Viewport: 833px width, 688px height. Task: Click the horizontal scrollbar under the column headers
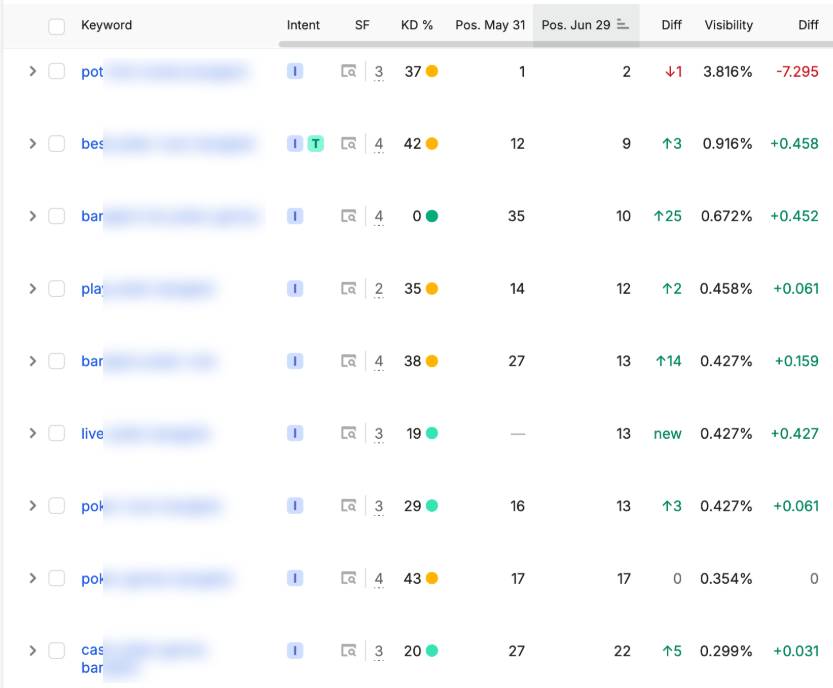coord(556,44)
